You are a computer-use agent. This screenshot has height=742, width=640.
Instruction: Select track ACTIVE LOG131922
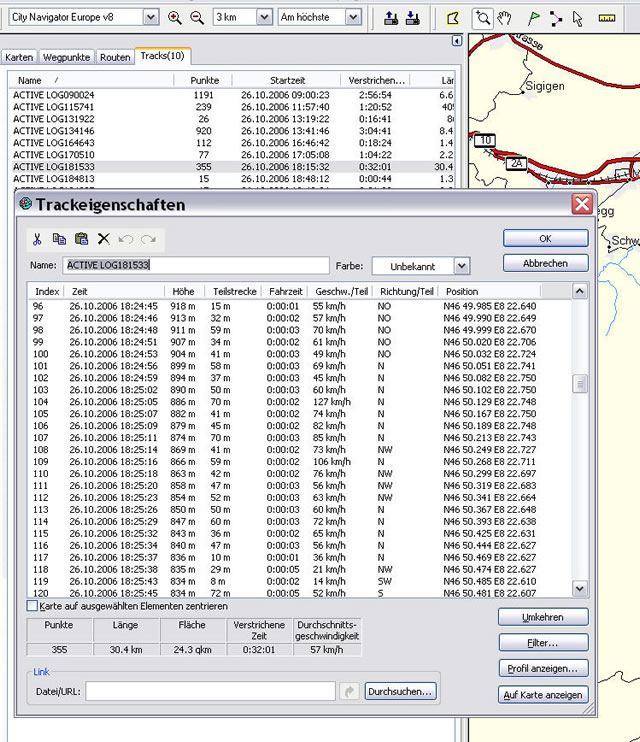click(232, 119)
